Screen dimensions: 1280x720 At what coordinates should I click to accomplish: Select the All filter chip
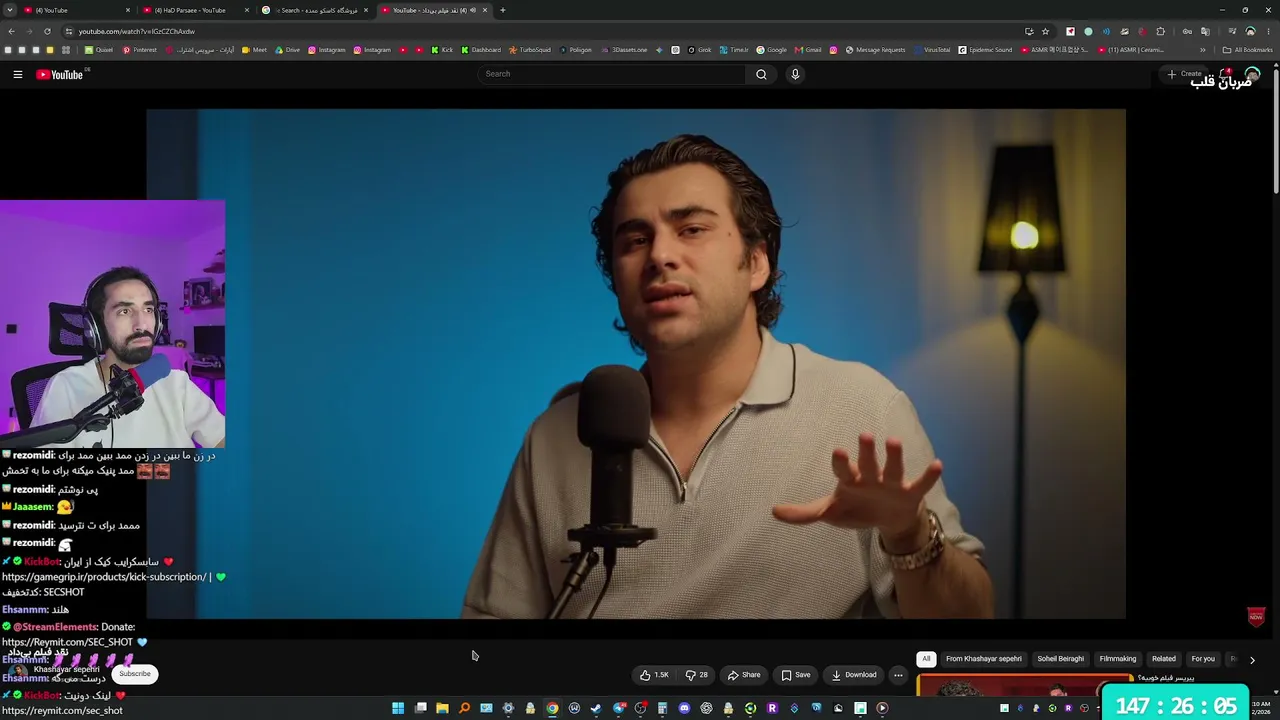point(926,659)
